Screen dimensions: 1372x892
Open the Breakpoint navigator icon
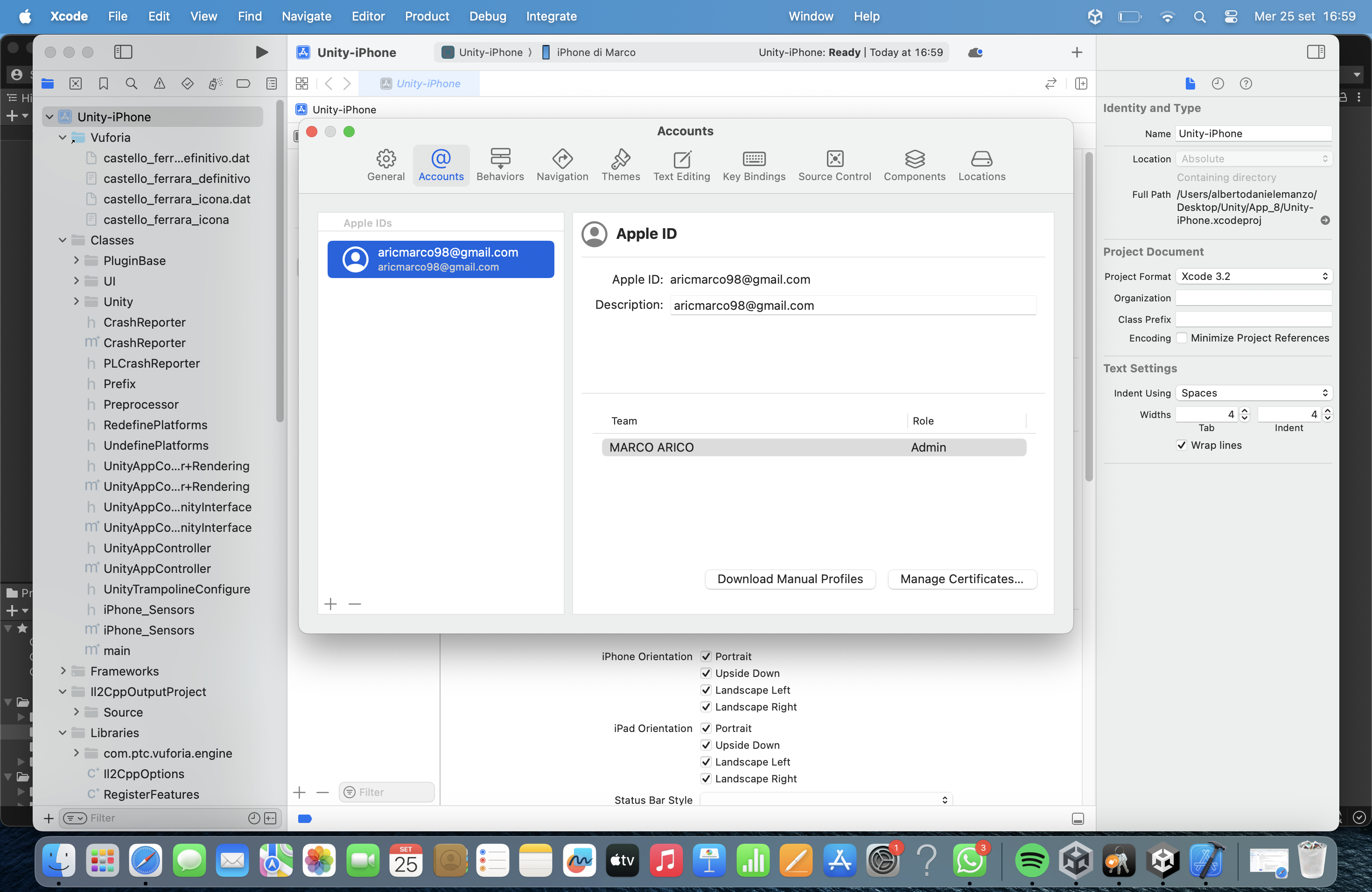click(x=243, y=84)
